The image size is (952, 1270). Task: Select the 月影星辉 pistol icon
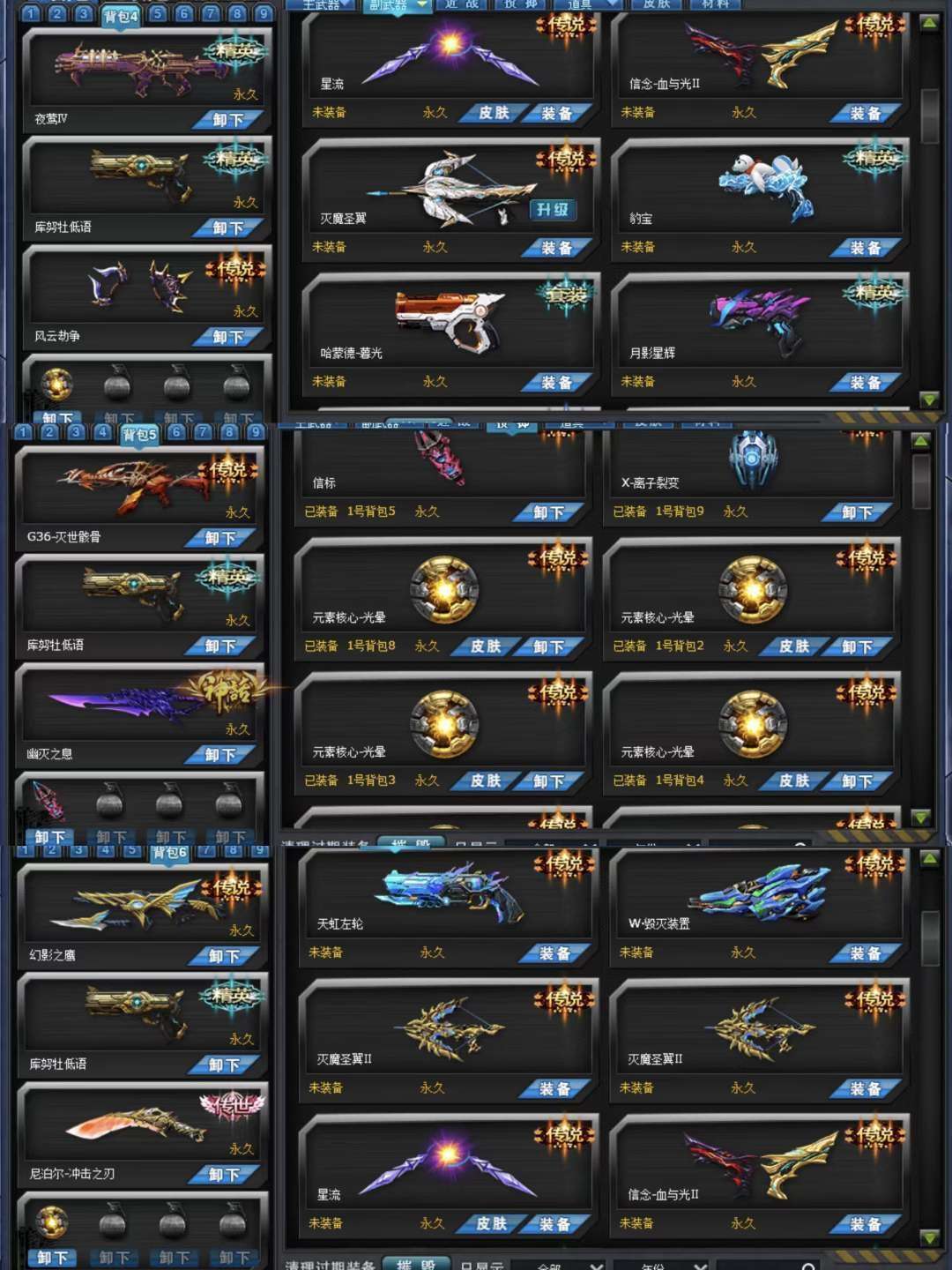(760, 318)
